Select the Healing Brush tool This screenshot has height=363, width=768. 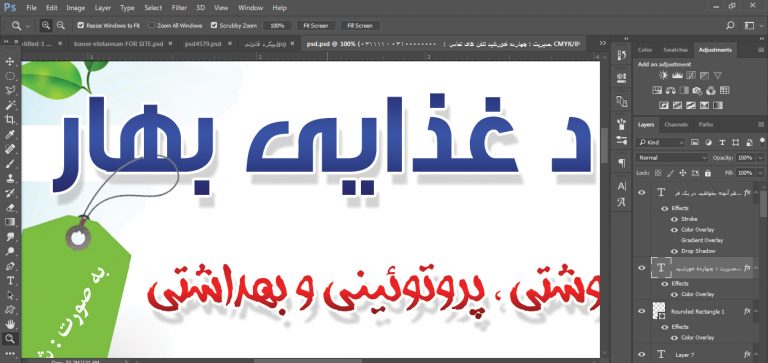tap(10, 149)
